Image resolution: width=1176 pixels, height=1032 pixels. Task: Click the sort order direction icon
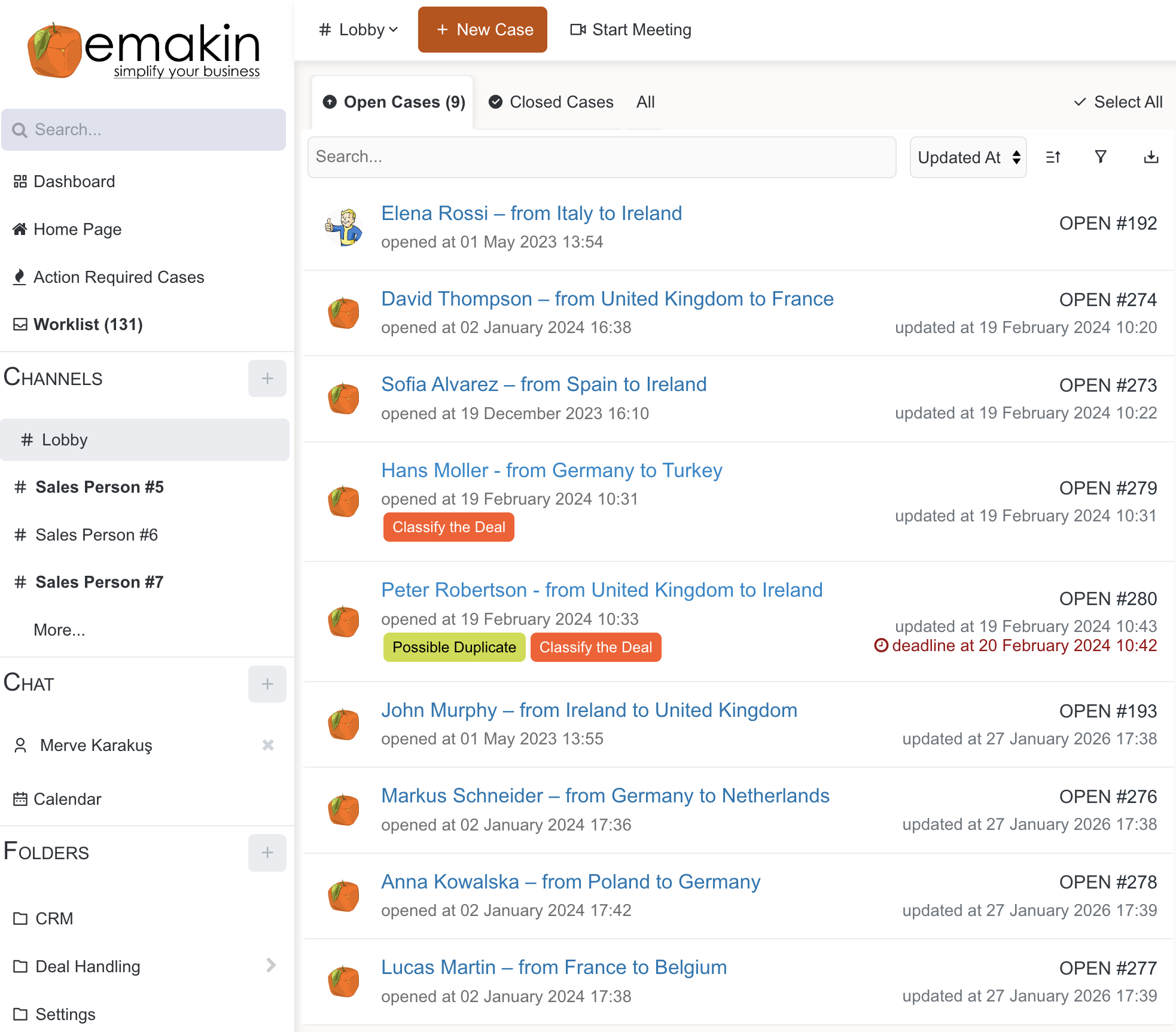pyautogui.click(x=1053, y=157)
